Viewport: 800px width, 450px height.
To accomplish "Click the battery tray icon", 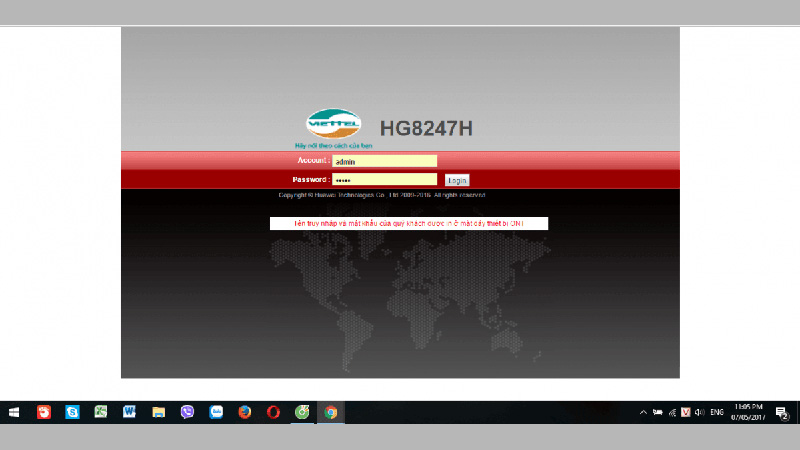I will (658, 412).
